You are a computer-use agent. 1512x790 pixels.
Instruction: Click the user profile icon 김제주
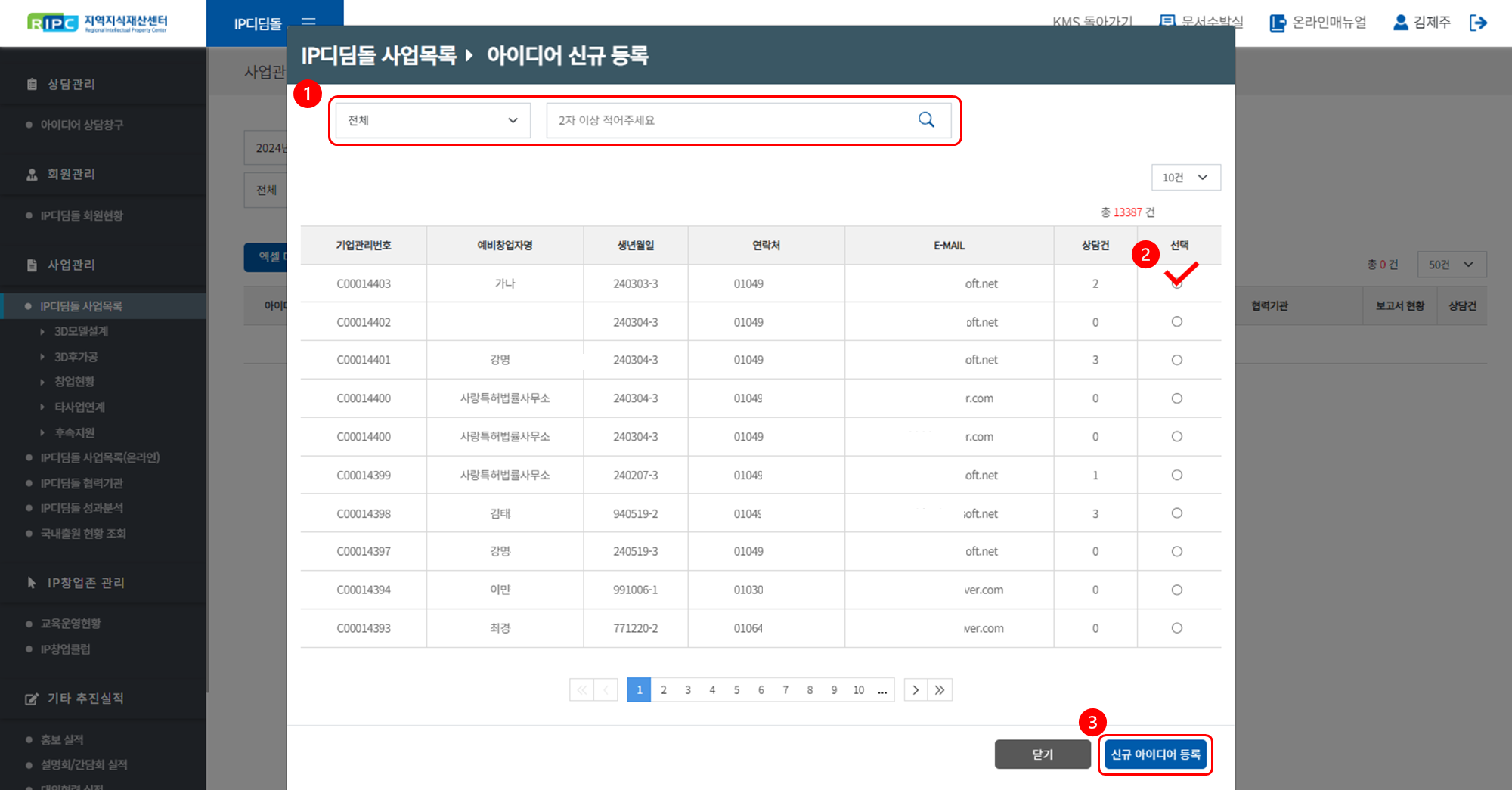[1400, 23]
